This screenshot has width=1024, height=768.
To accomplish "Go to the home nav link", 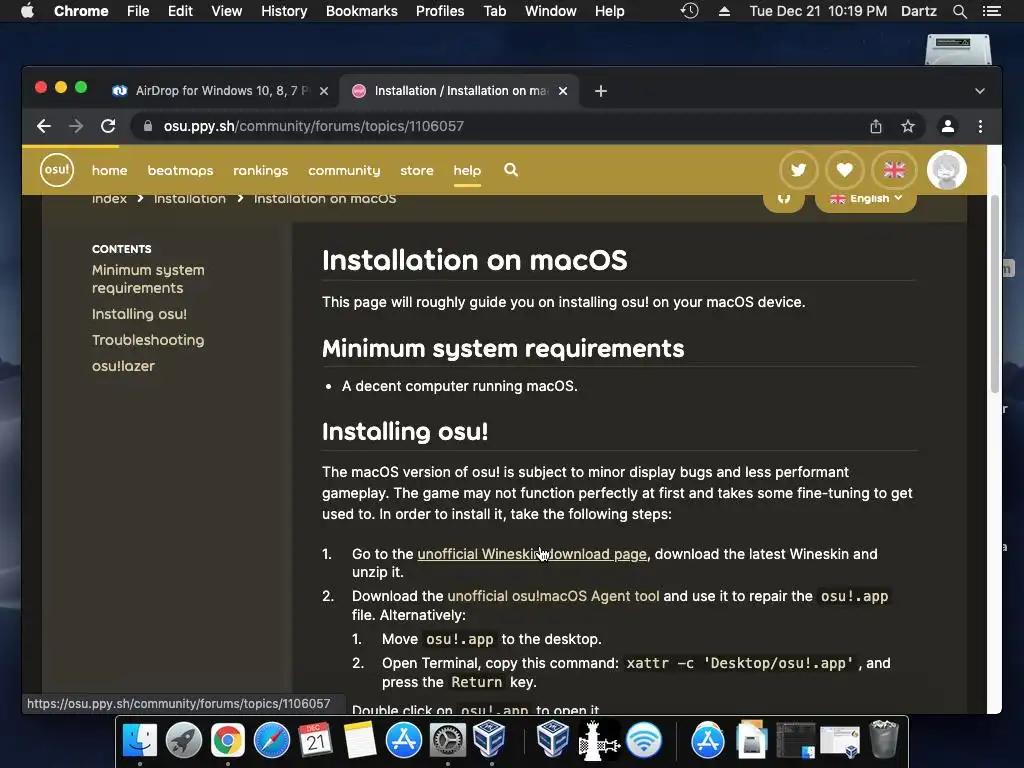I will [110, 170].
